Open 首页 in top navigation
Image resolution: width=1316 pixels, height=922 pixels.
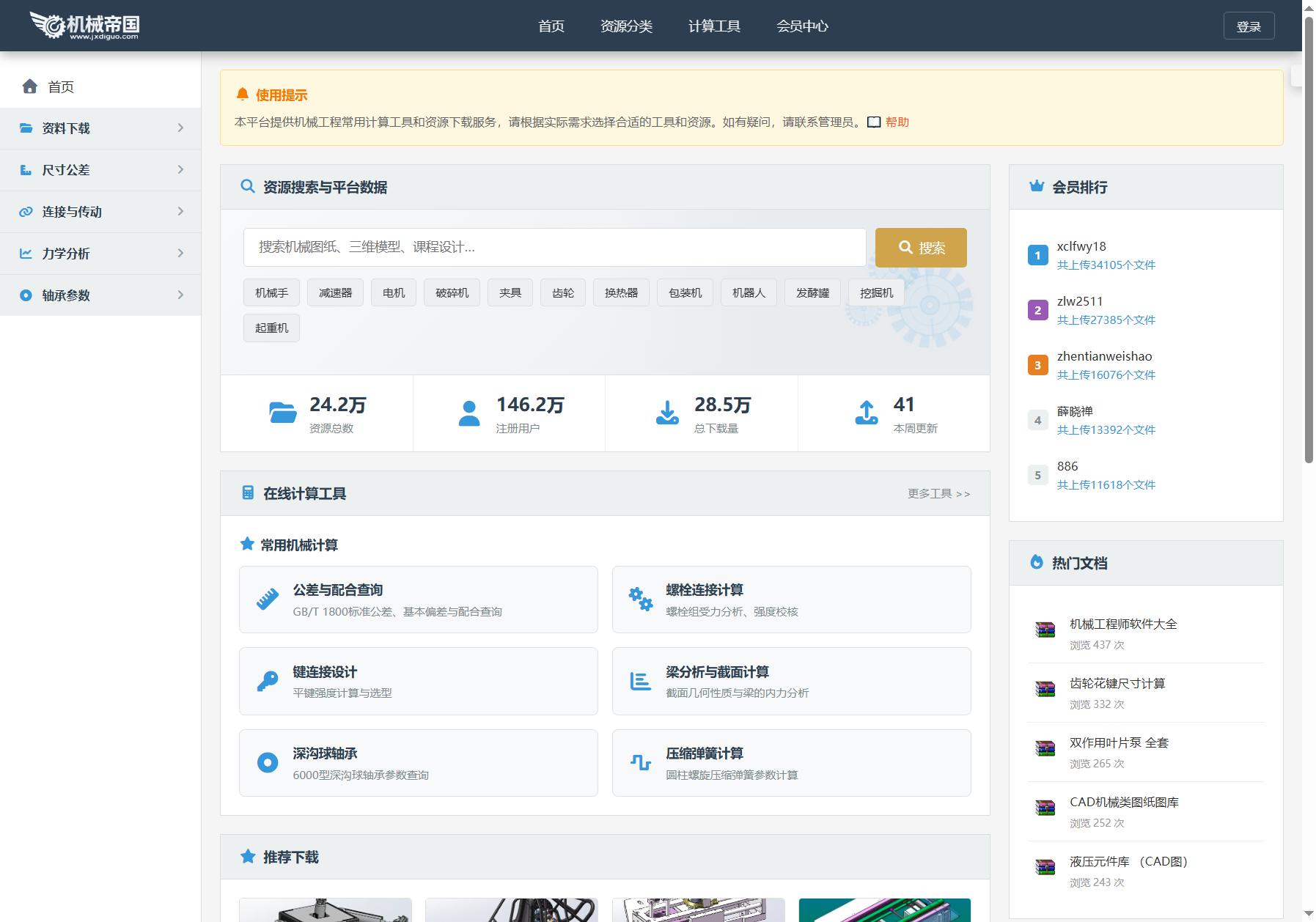pos(551,26)
